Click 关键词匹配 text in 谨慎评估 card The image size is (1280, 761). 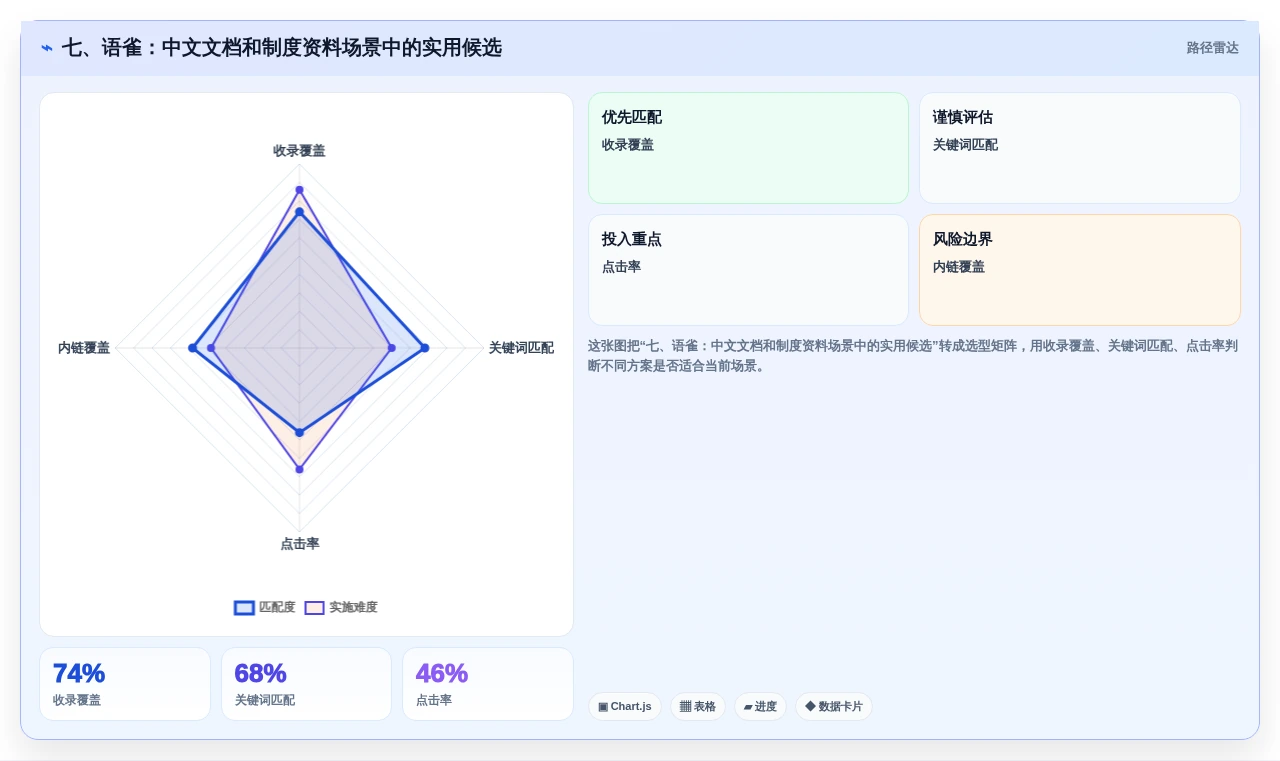tap(965, 145)
